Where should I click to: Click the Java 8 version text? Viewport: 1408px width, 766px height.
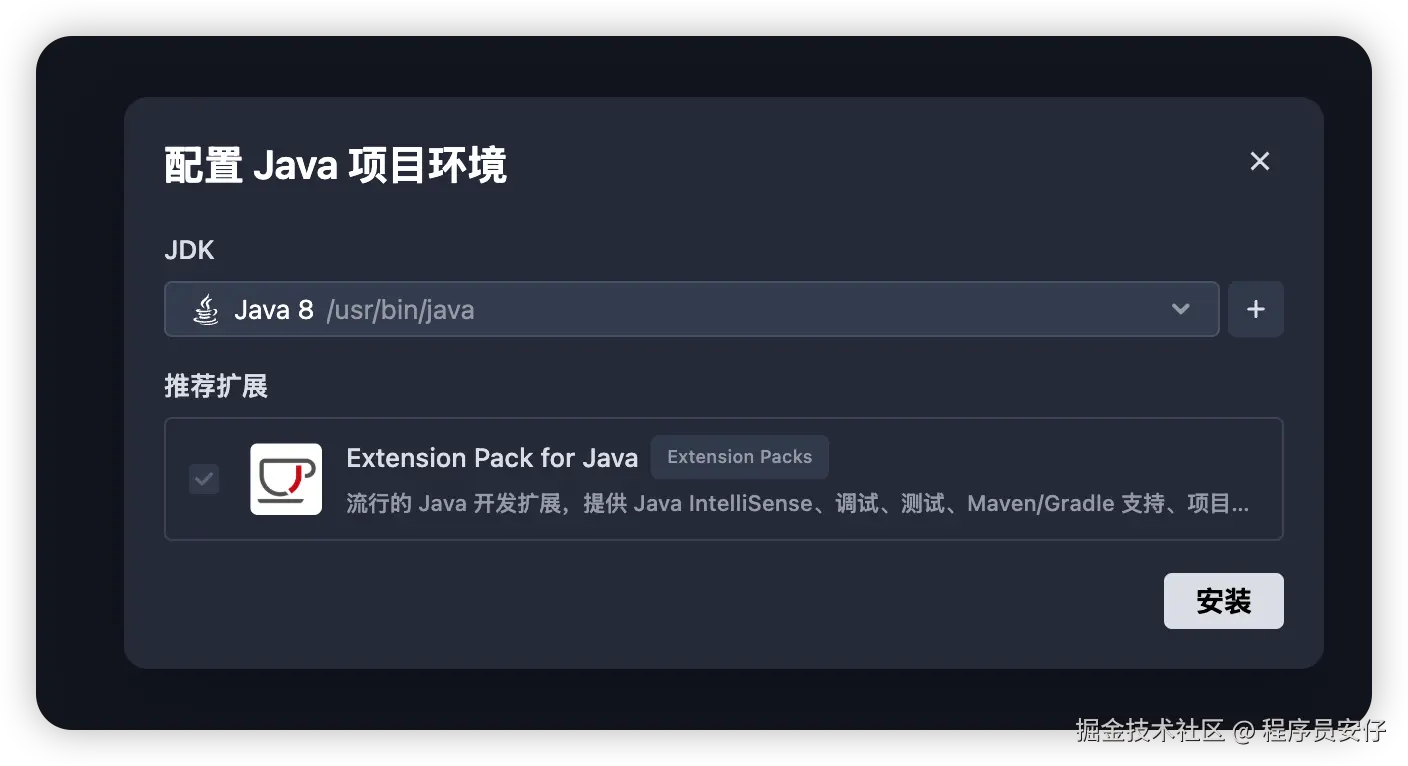click(274, 310)
